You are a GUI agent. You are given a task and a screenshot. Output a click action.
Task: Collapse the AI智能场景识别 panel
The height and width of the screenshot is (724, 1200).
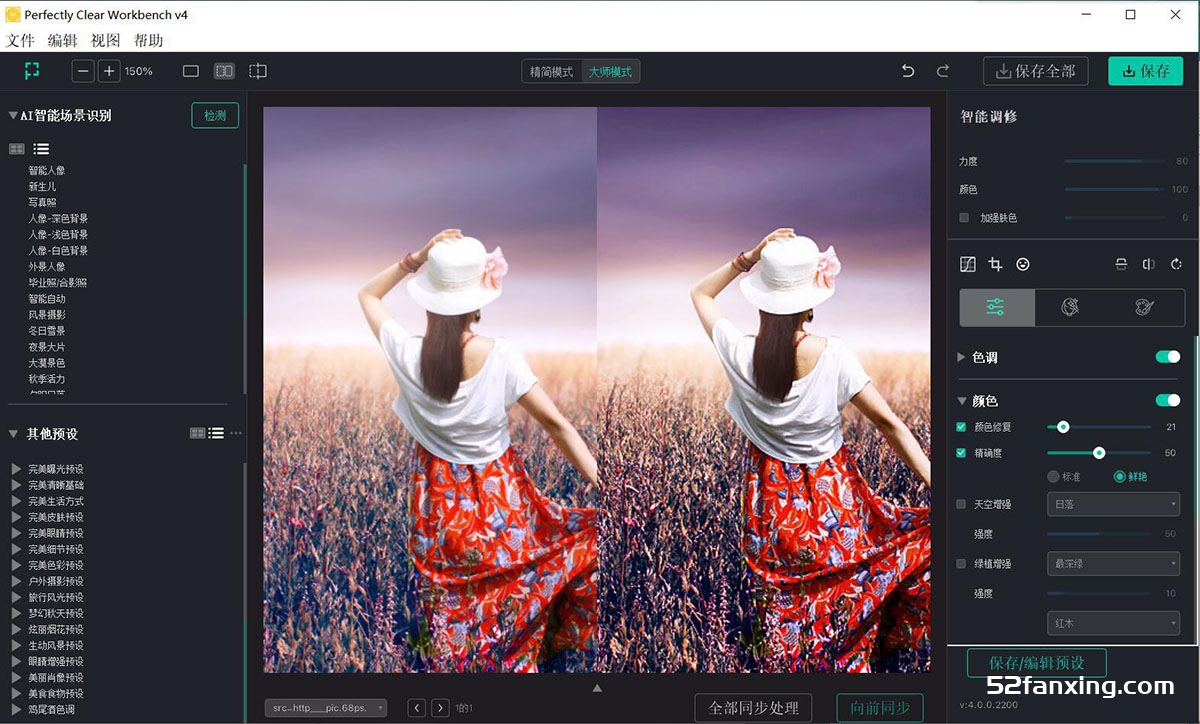(13, 115)
